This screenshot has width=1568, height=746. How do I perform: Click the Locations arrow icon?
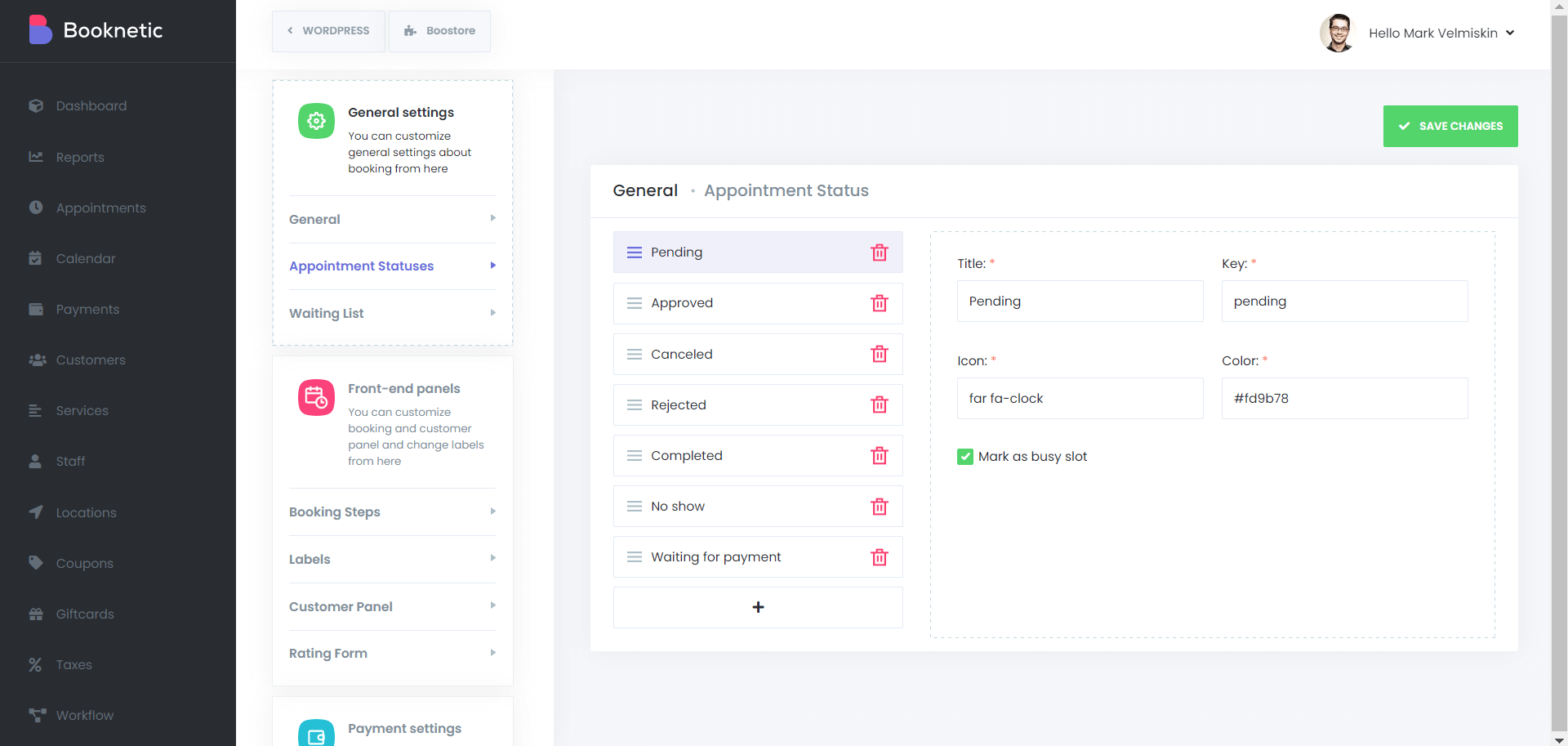[x=35, y=512]
